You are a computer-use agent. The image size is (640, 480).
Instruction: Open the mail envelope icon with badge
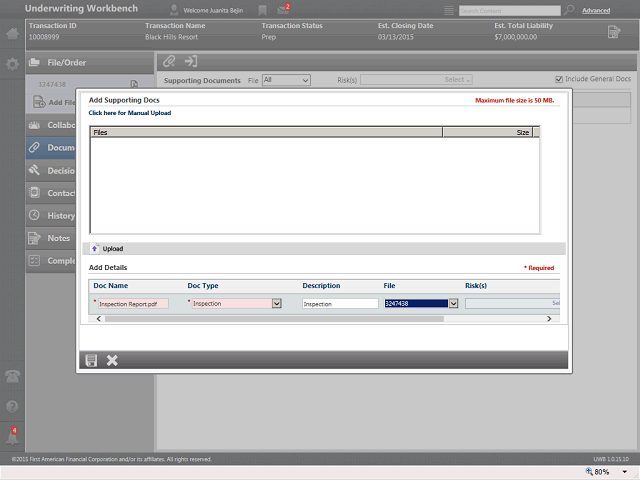(283, 9)
